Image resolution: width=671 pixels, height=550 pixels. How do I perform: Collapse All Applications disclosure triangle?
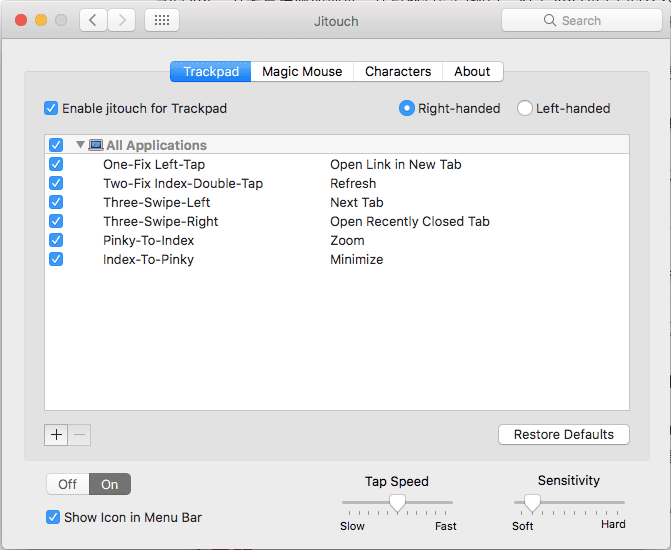point(80,145)
